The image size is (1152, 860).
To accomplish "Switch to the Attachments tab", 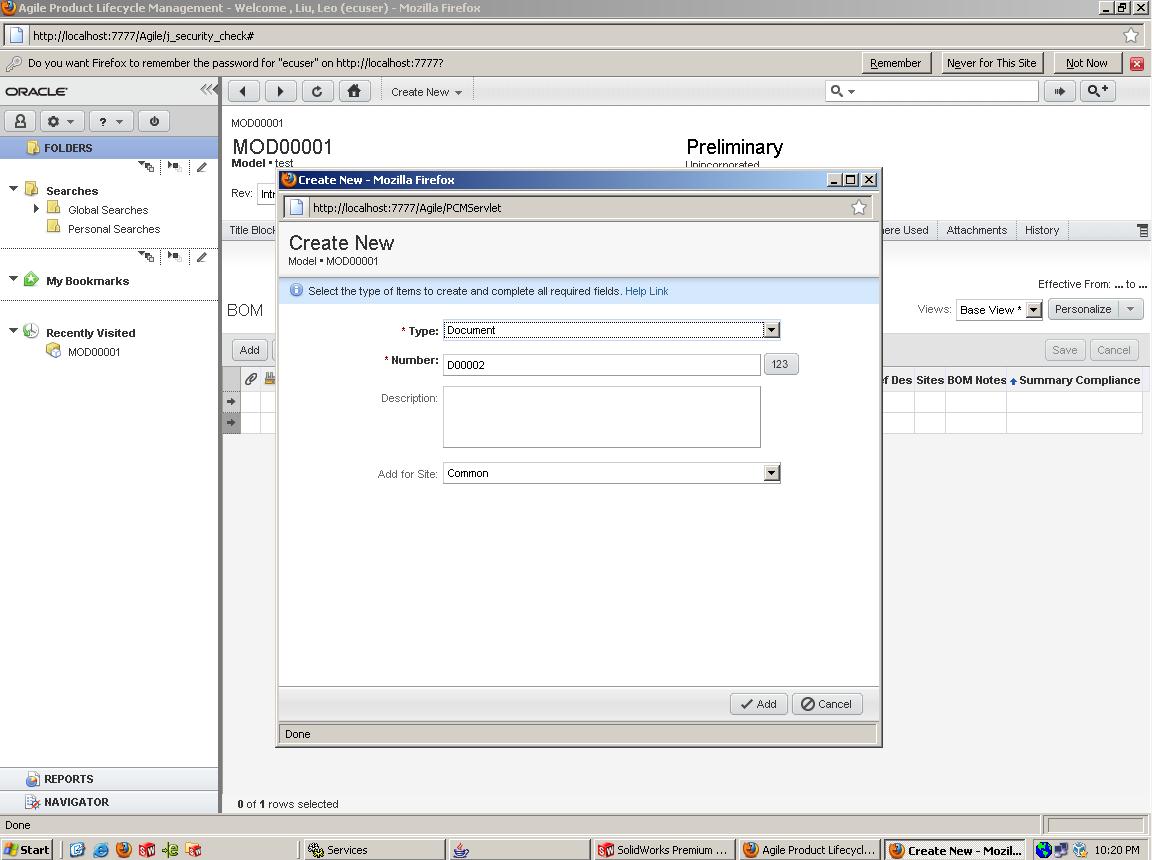I will pos(976,230).
